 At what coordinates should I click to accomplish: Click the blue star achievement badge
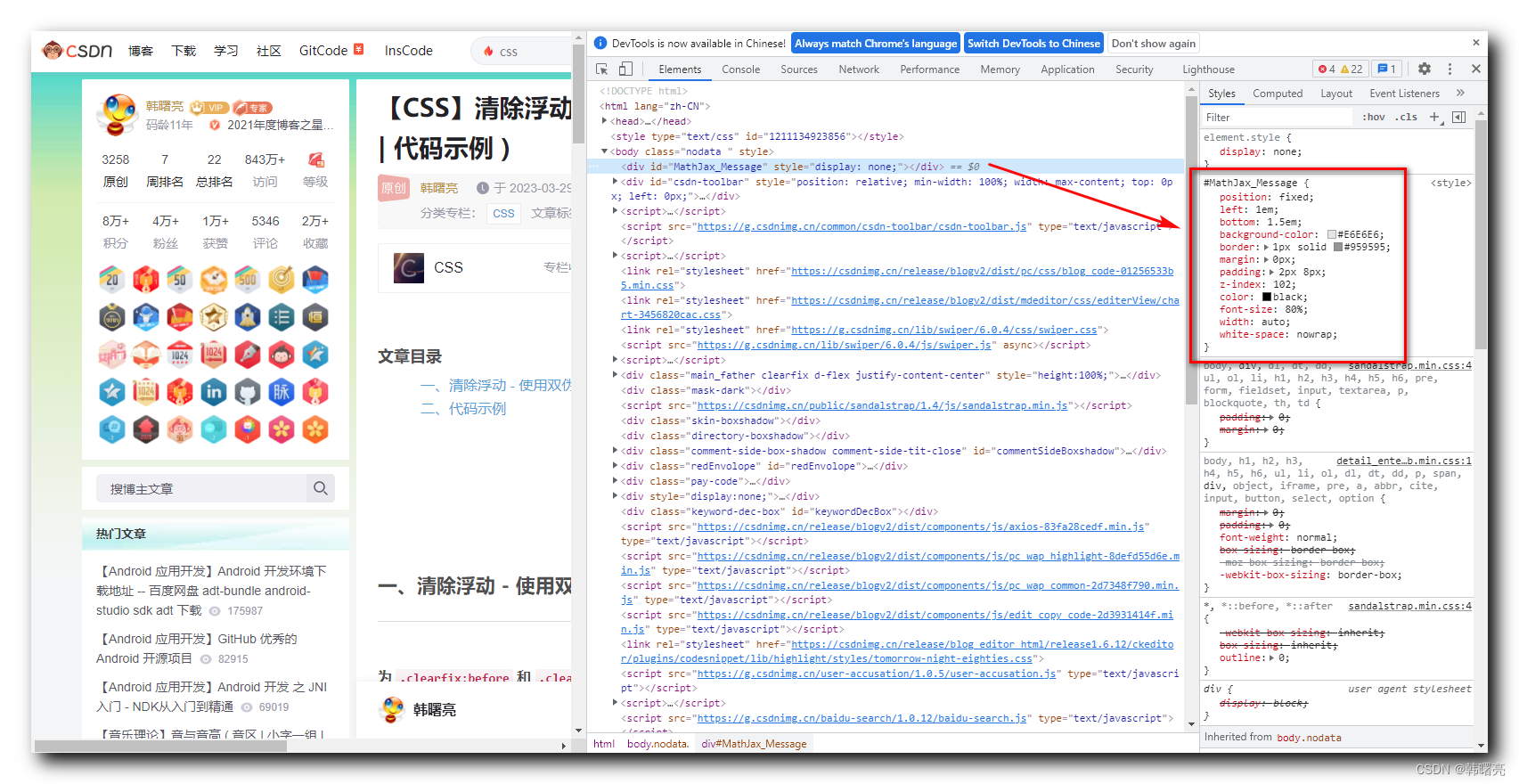coord(112,392)
